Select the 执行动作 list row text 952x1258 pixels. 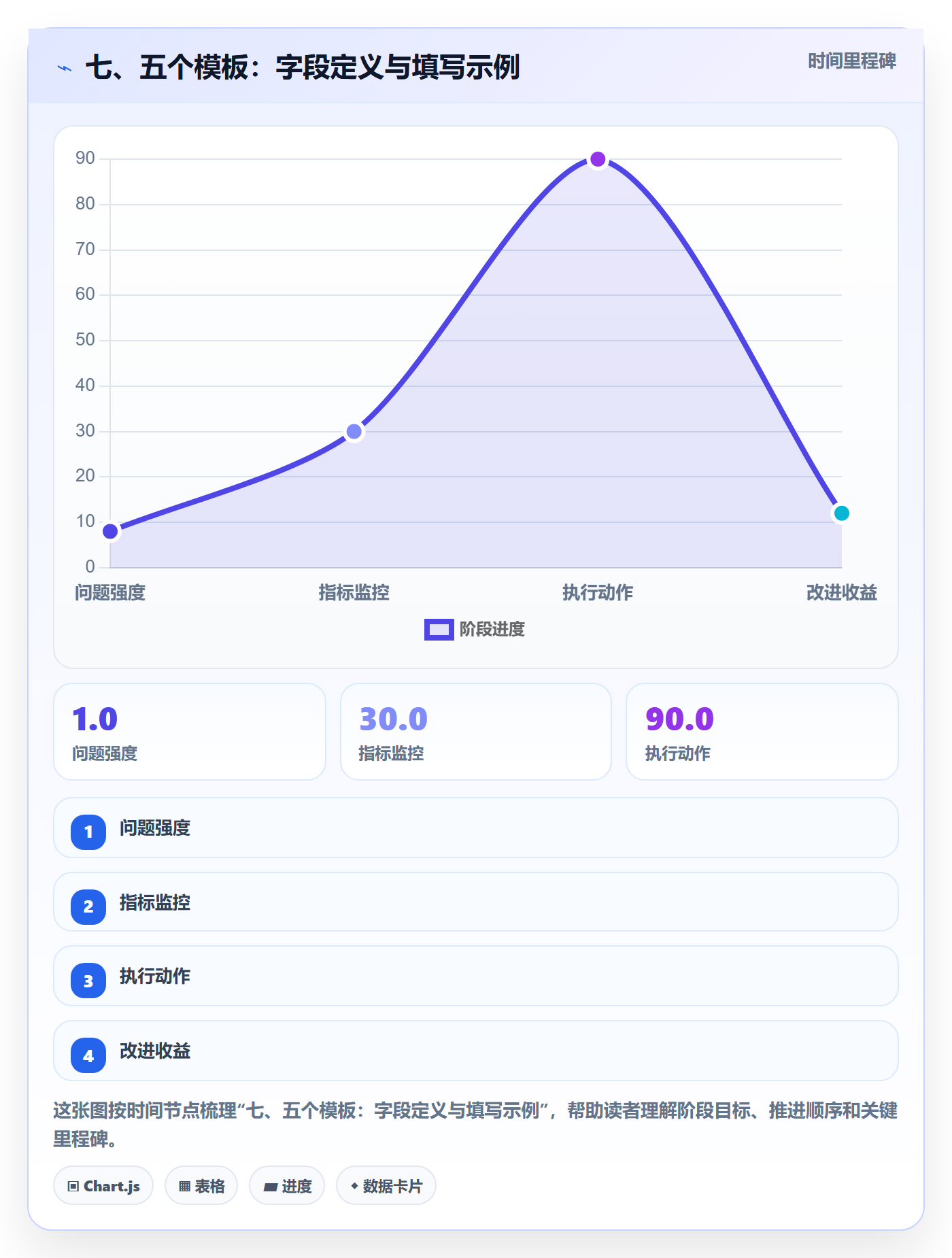[x=155, y=976]
